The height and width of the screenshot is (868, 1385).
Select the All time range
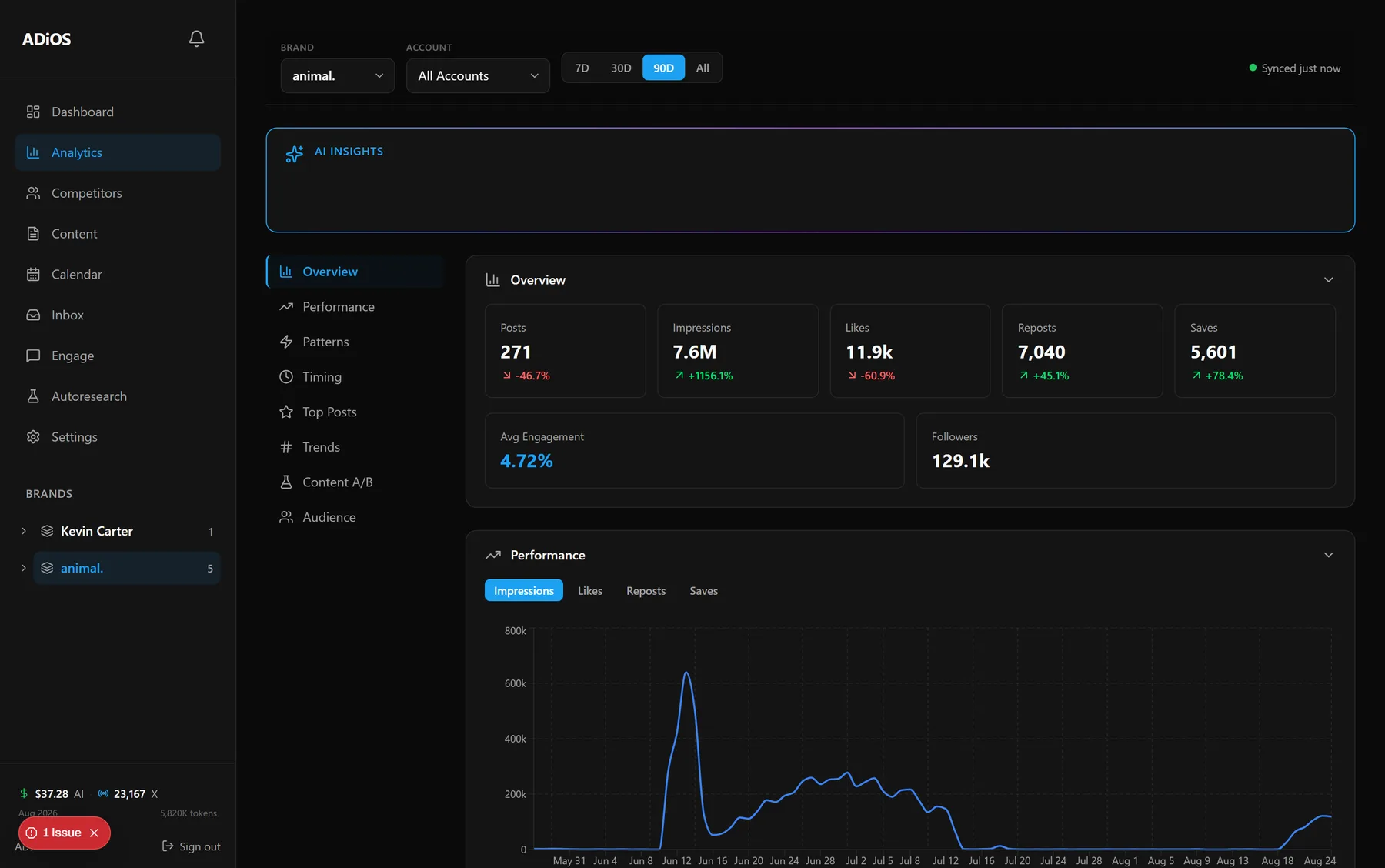tap(703, 68)
